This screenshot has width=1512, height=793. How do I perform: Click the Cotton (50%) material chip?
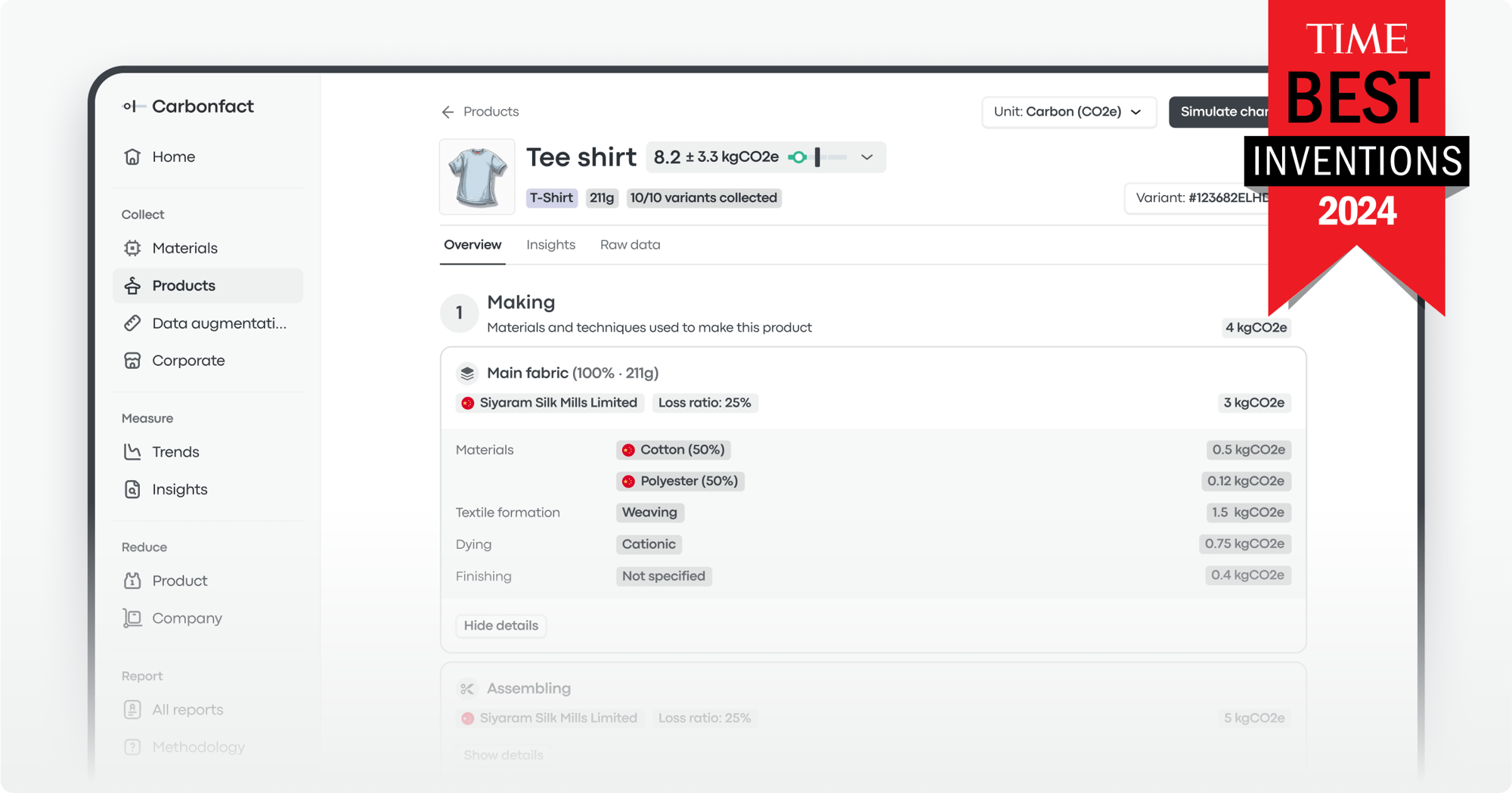coord(674,451)
